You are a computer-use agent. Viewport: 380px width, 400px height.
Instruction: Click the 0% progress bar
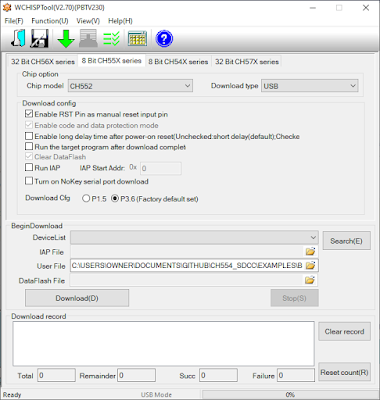290,395
